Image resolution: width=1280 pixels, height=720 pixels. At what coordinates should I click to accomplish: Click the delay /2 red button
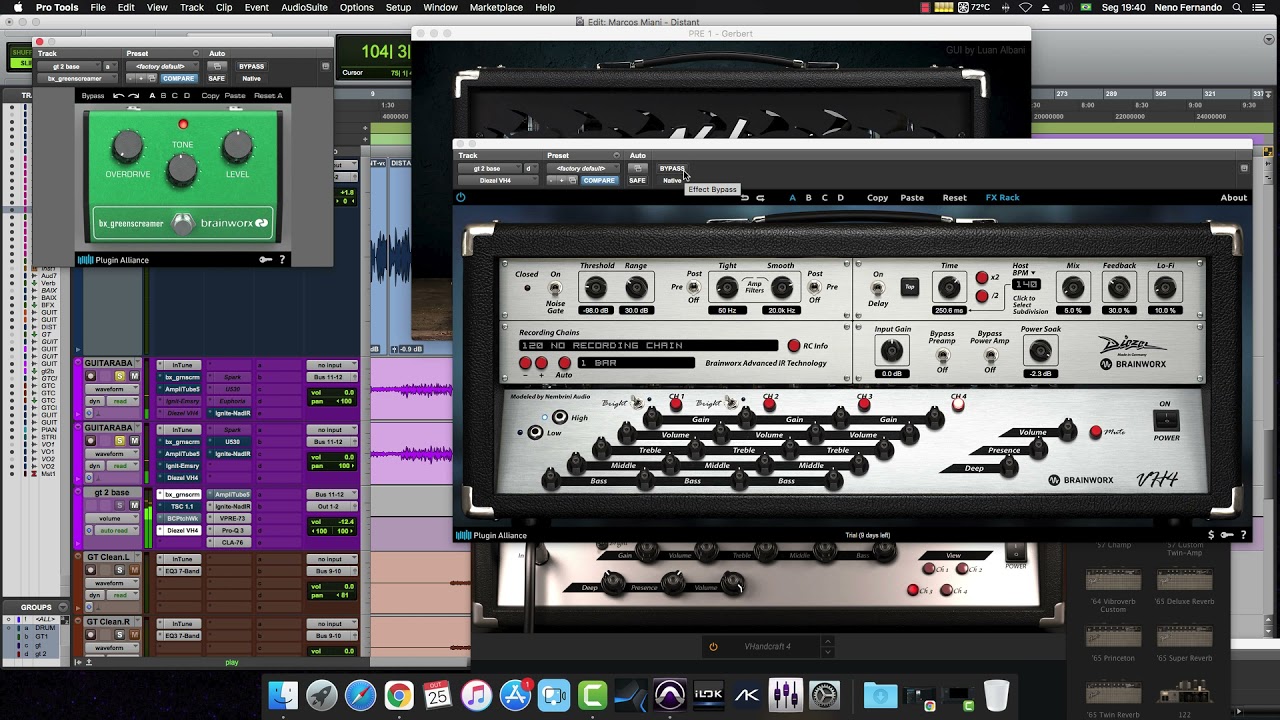tap(982, 297)
